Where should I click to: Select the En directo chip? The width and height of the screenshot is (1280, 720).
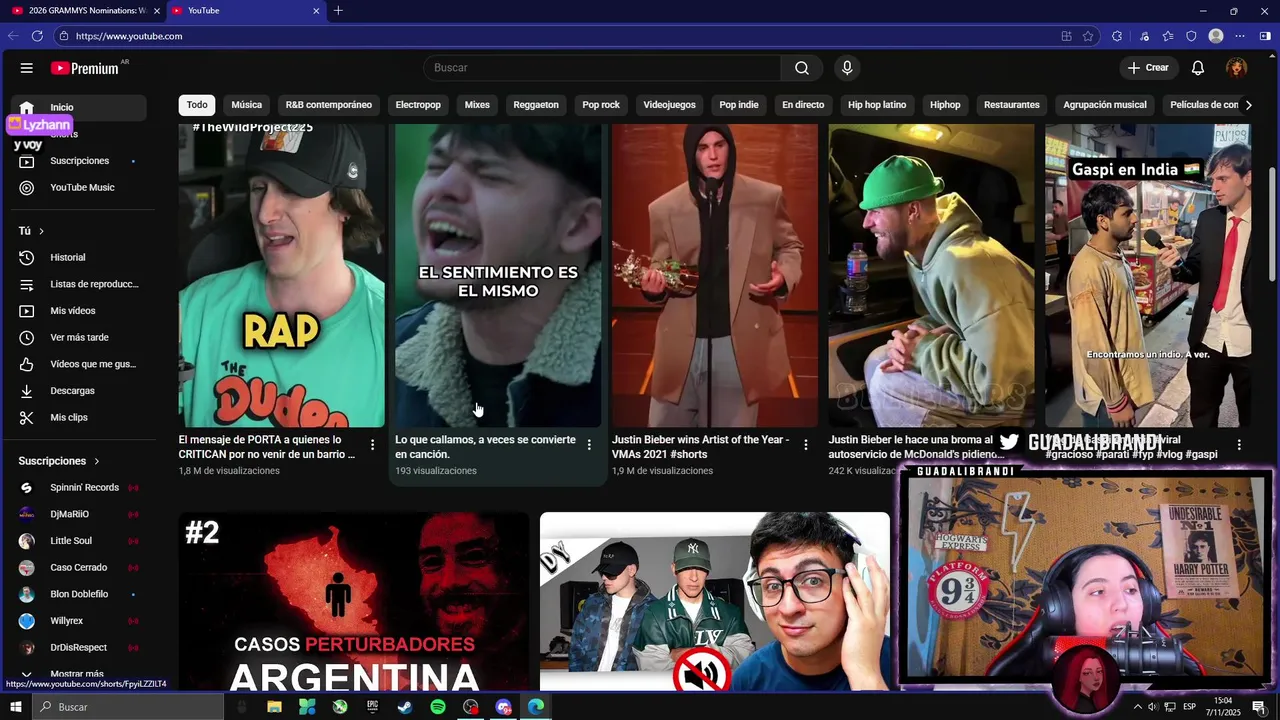[803, 105]
